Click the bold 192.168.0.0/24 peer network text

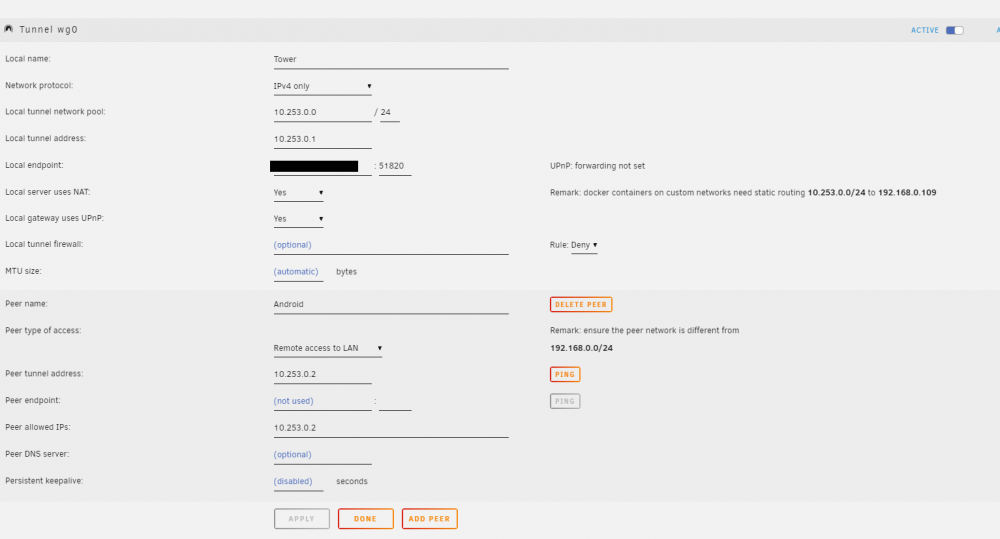[x=582, y=348]
